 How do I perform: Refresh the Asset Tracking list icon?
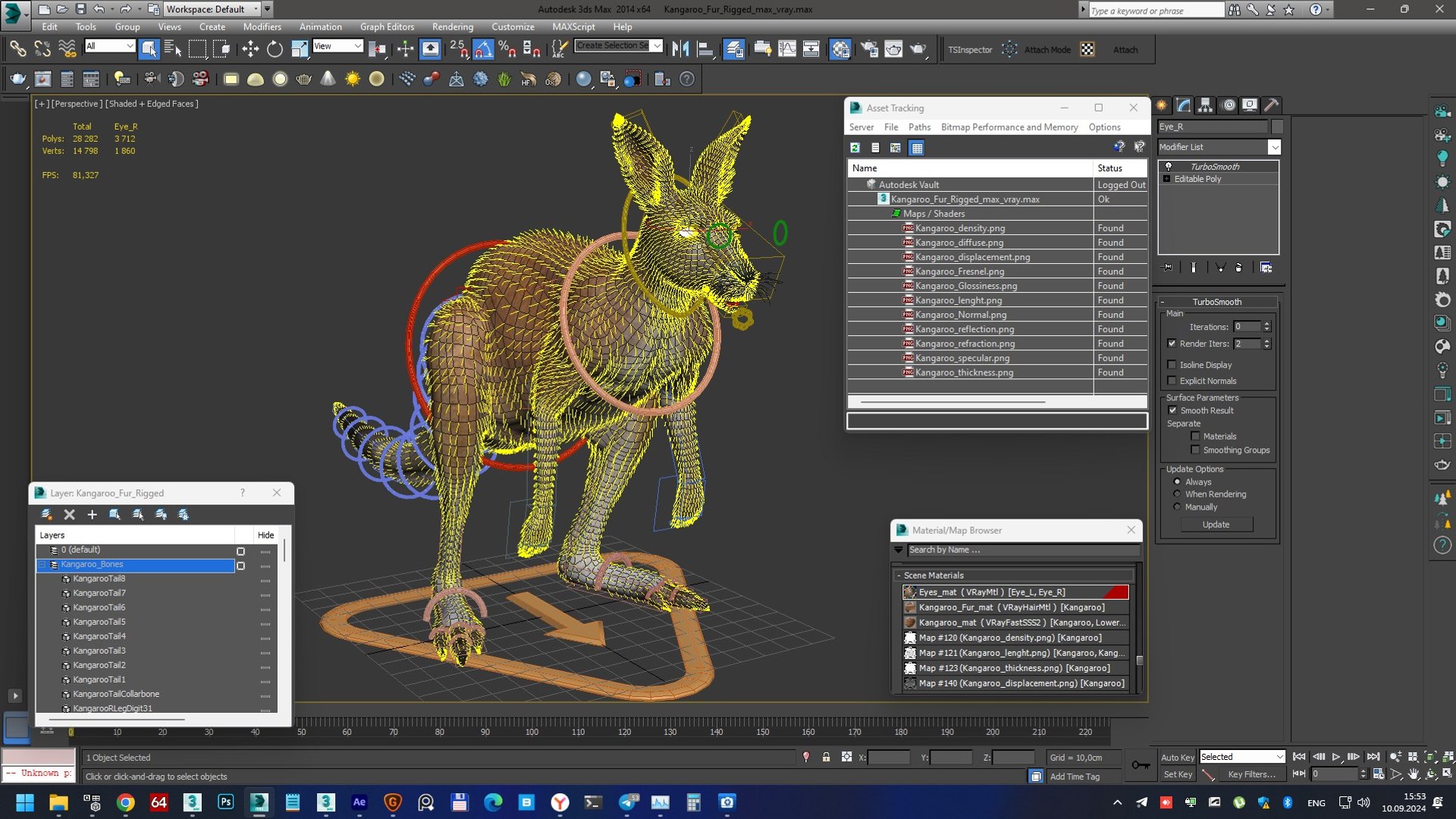click(855, 148)
